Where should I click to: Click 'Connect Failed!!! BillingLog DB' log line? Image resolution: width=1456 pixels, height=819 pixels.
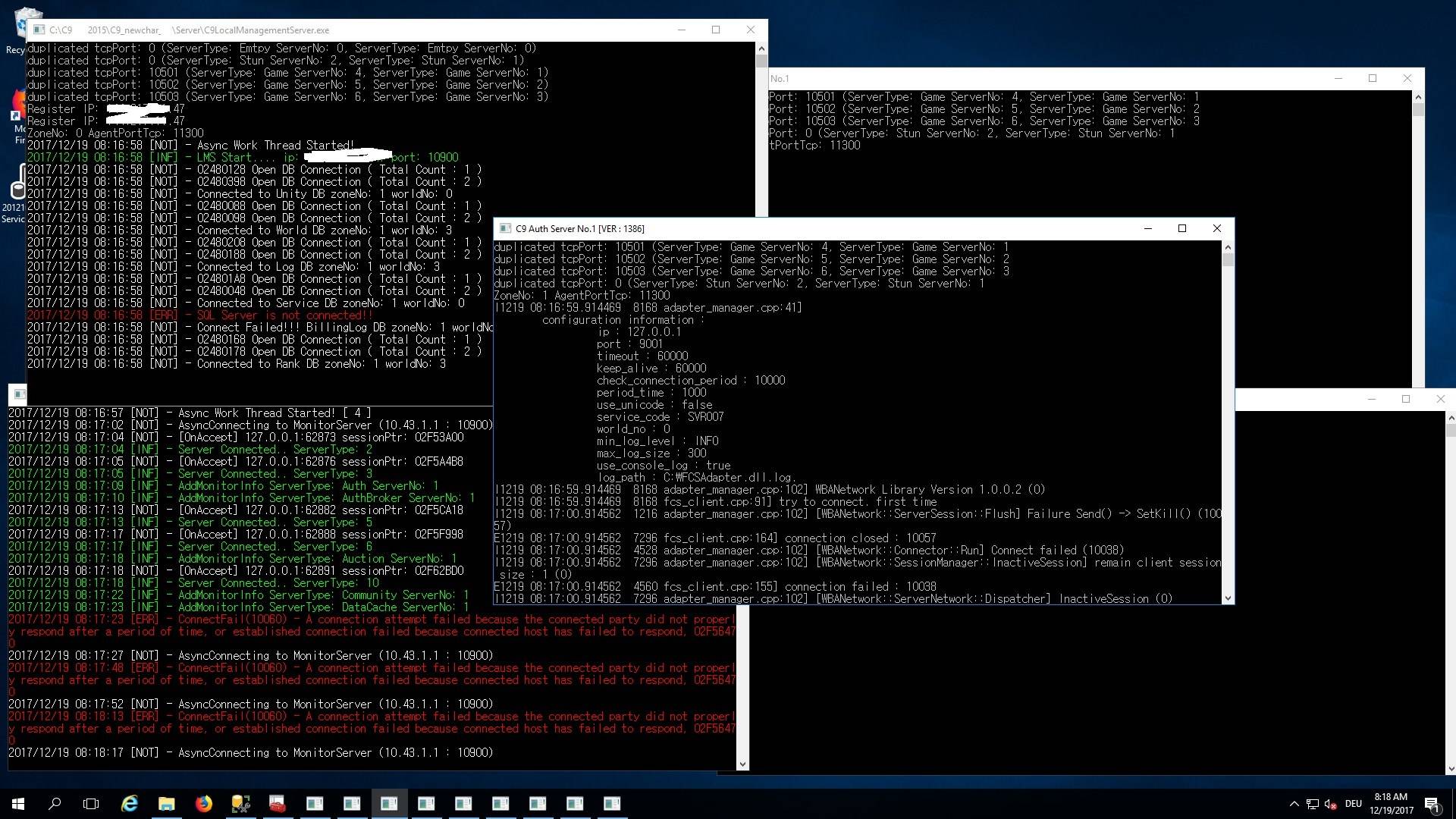tap(260, 328)
